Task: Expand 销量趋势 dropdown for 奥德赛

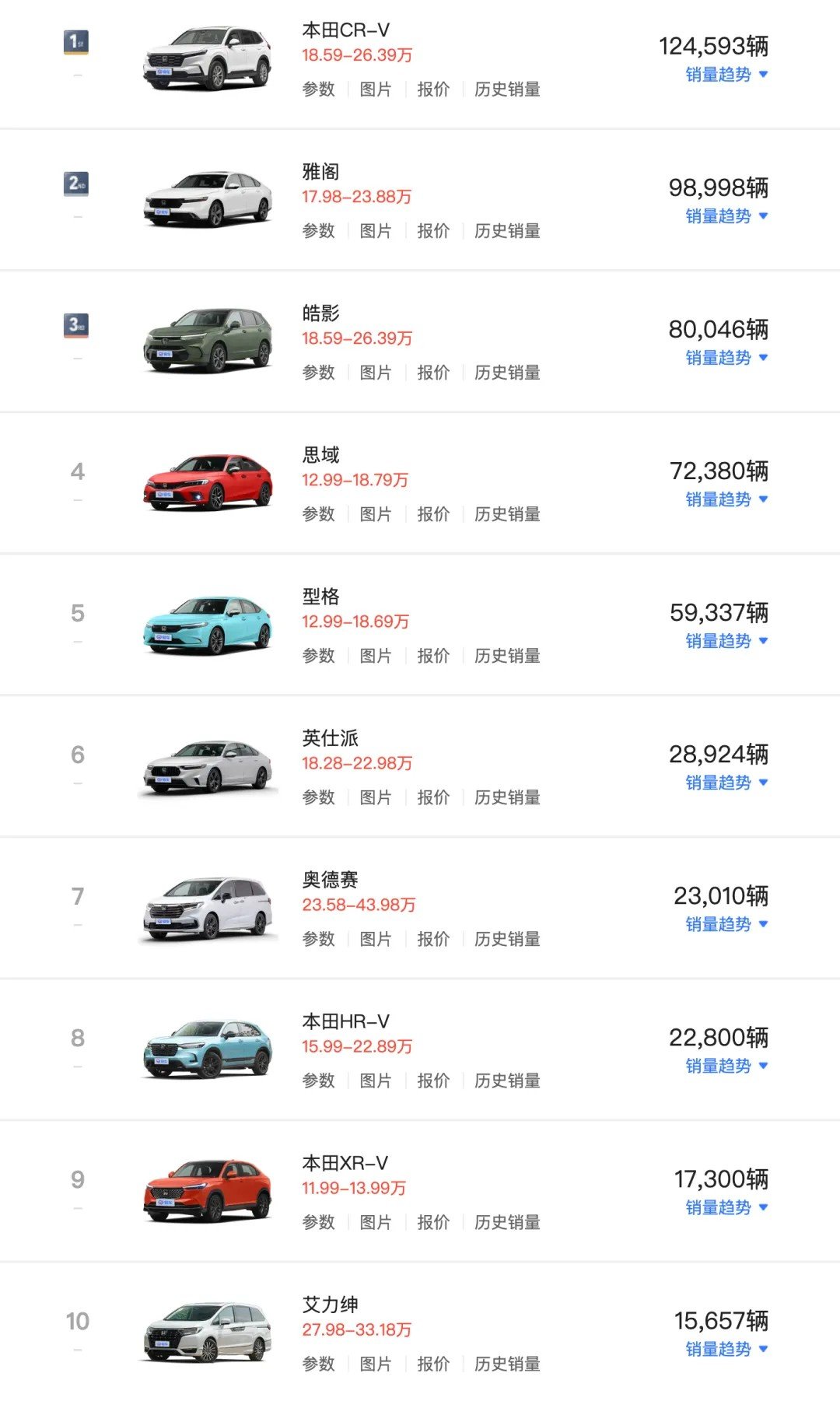Action: tap(726, 924)
